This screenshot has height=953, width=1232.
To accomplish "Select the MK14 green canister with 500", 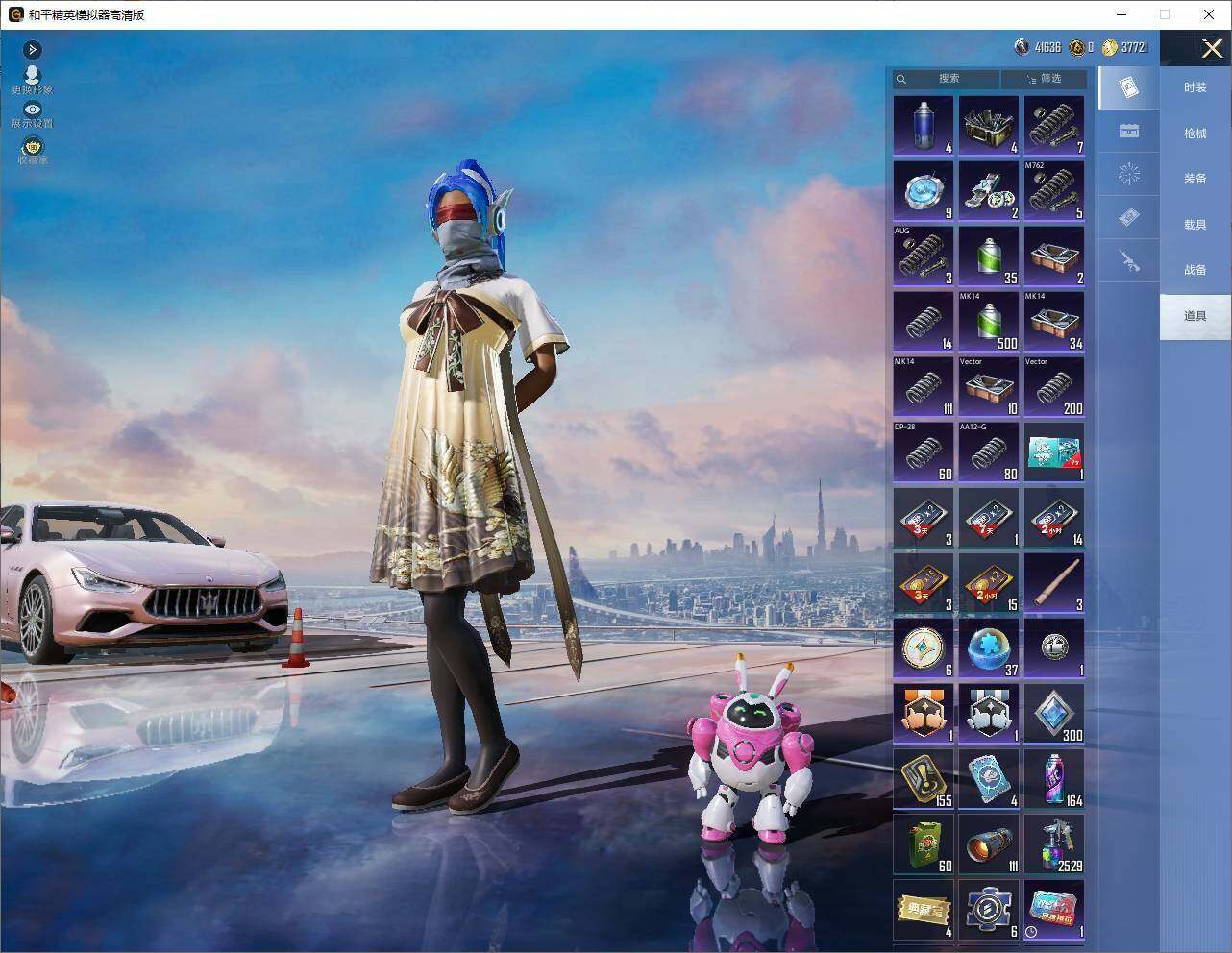I will (989, 321).
